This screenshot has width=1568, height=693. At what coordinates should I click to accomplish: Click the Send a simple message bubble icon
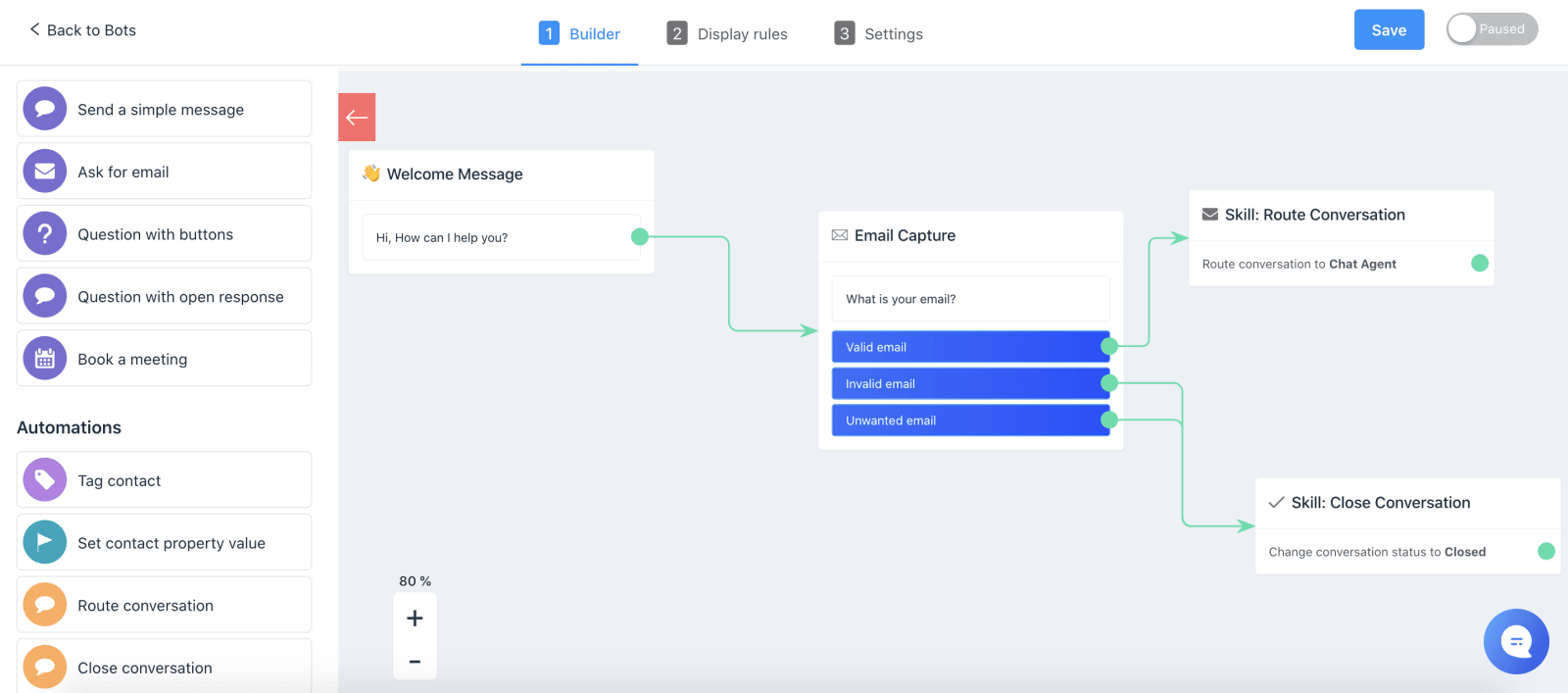click(x=45, y=109)
